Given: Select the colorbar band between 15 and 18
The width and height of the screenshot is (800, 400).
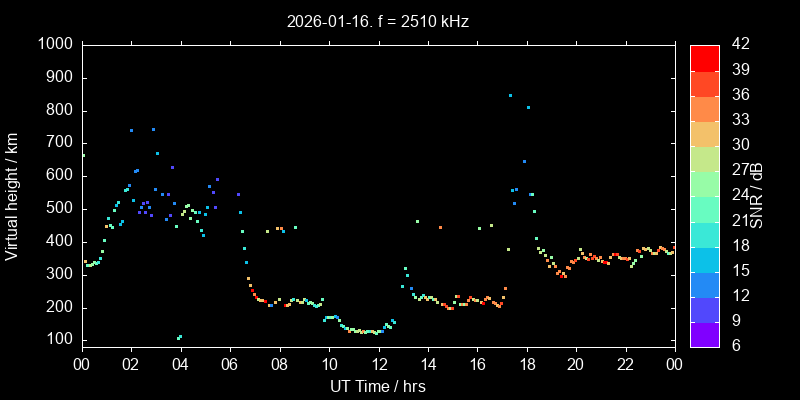Looking at the screenshot, I should [705, 258].
